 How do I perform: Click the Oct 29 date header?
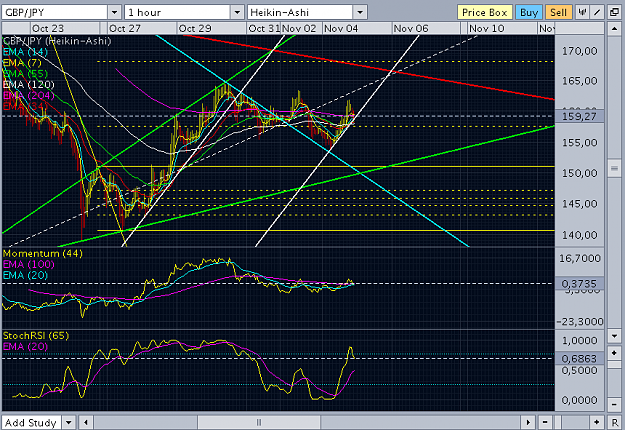195,29
